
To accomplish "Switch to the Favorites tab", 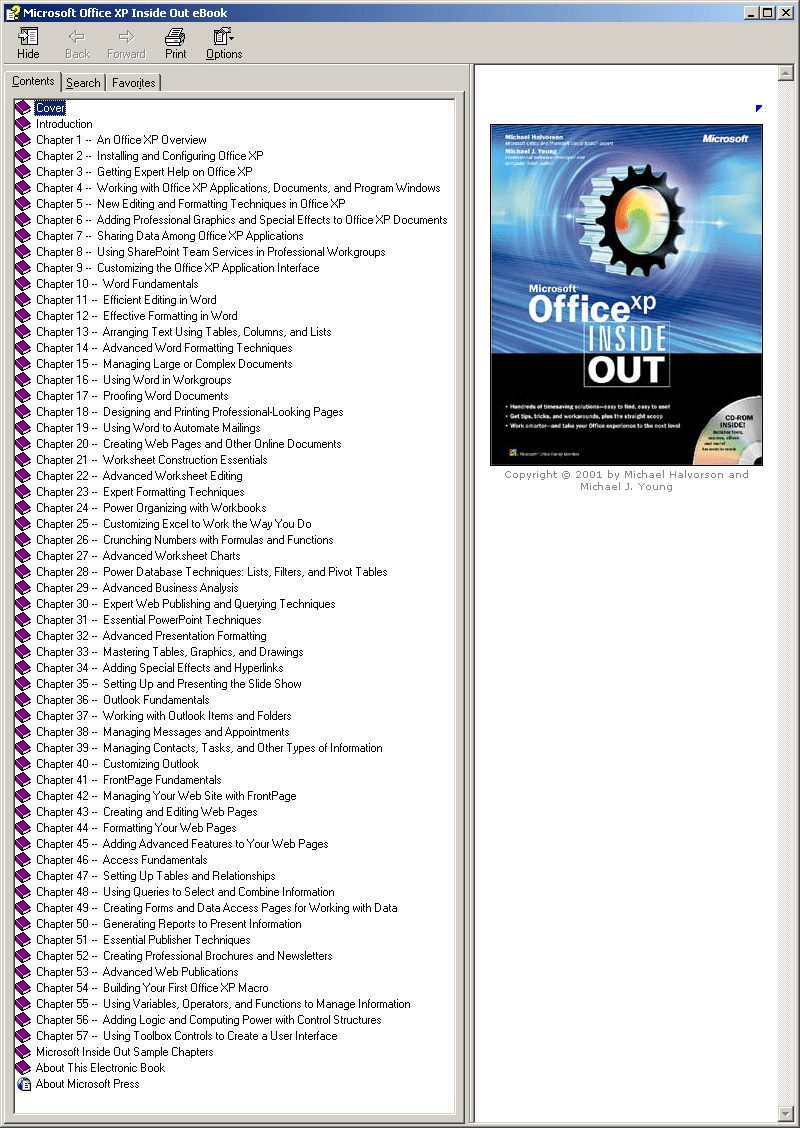I will pyautogui.click(x=133, y=83).
